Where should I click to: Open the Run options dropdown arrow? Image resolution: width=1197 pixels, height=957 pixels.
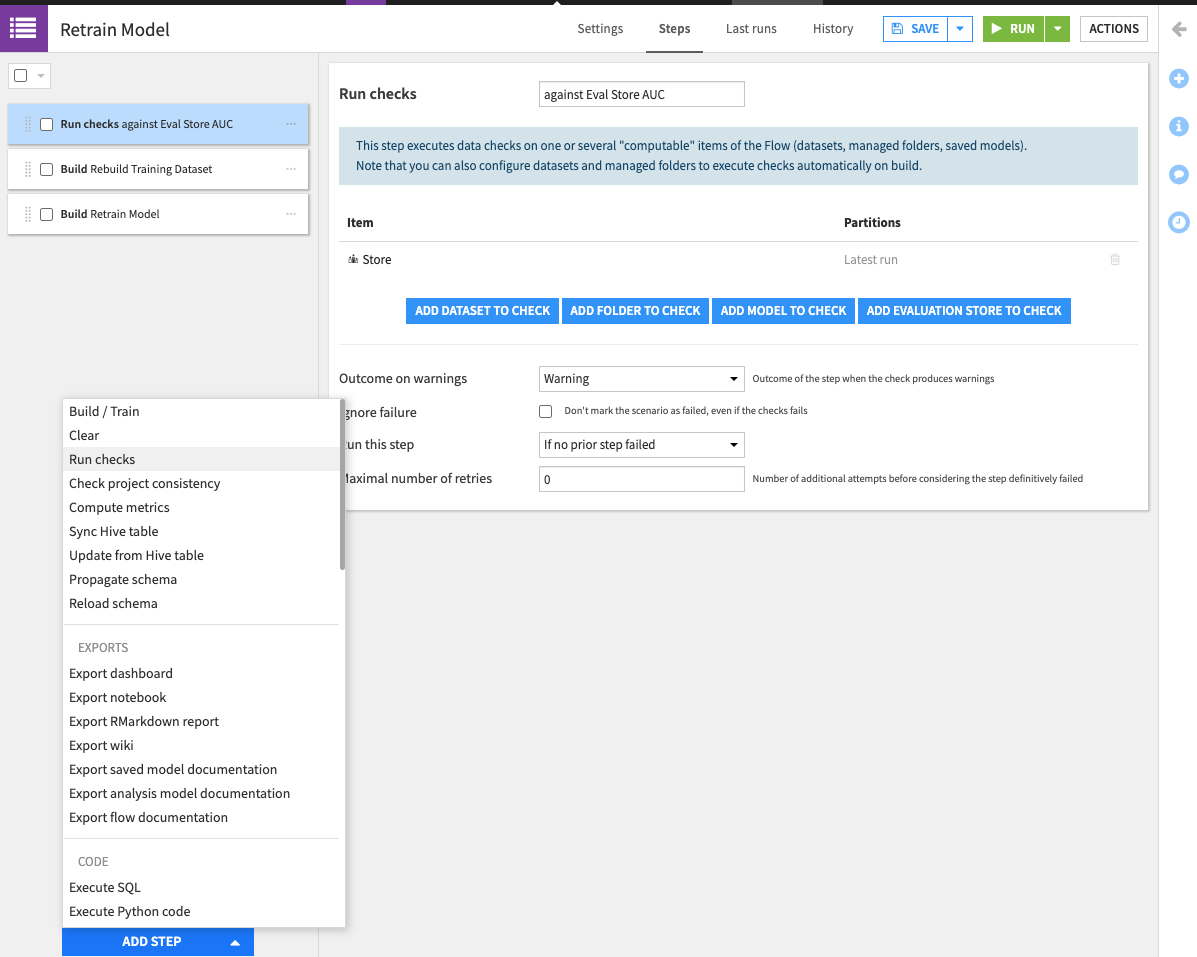coord(1057,29)
